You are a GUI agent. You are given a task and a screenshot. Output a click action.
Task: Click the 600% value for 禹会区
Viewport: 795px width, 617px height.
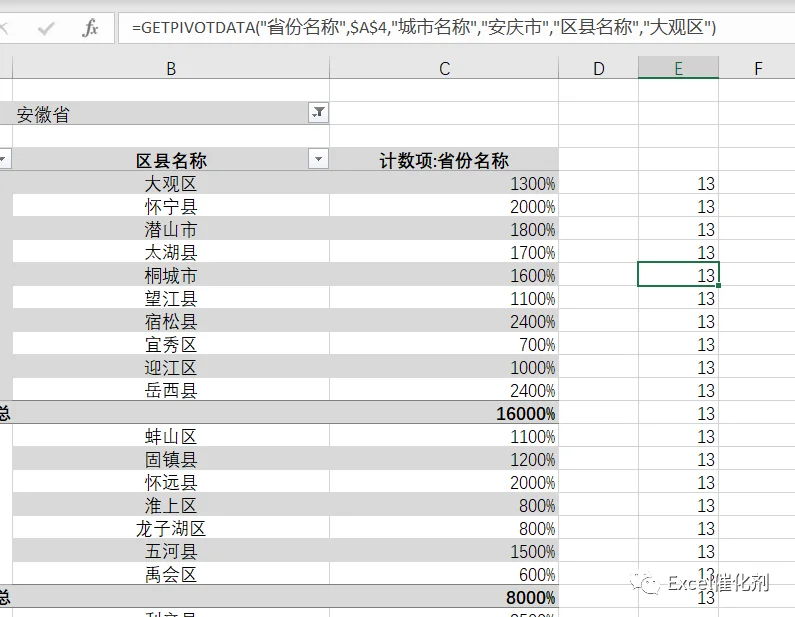444,574
